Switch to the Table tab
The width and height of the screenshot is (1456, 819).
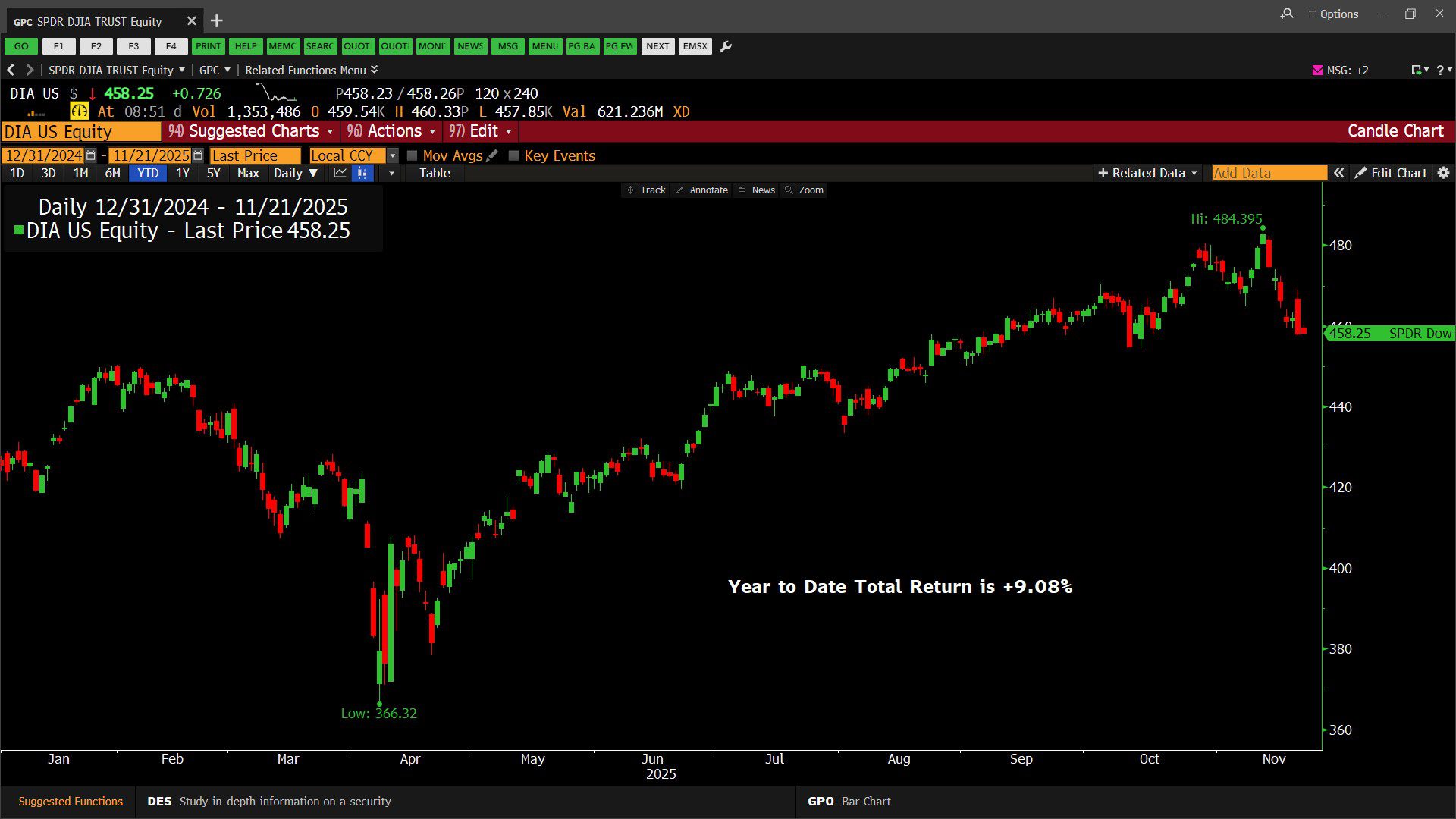[x=435, y=173]
